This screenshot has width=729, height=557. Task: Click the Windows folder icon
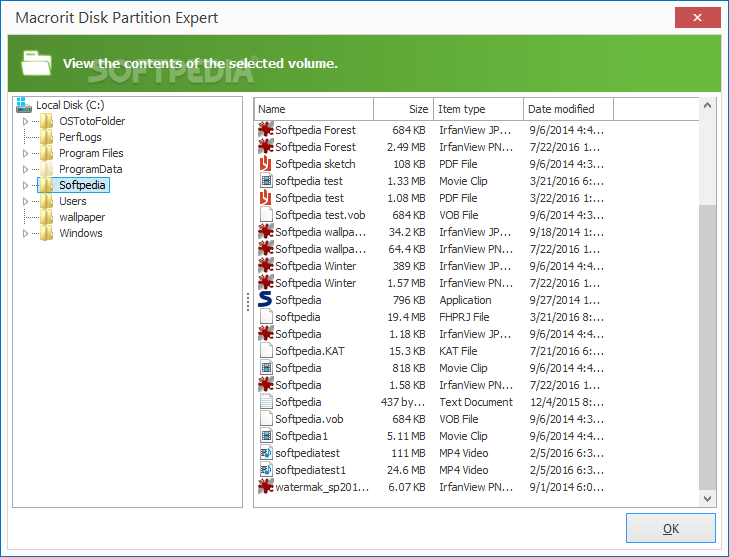point(46,233)
